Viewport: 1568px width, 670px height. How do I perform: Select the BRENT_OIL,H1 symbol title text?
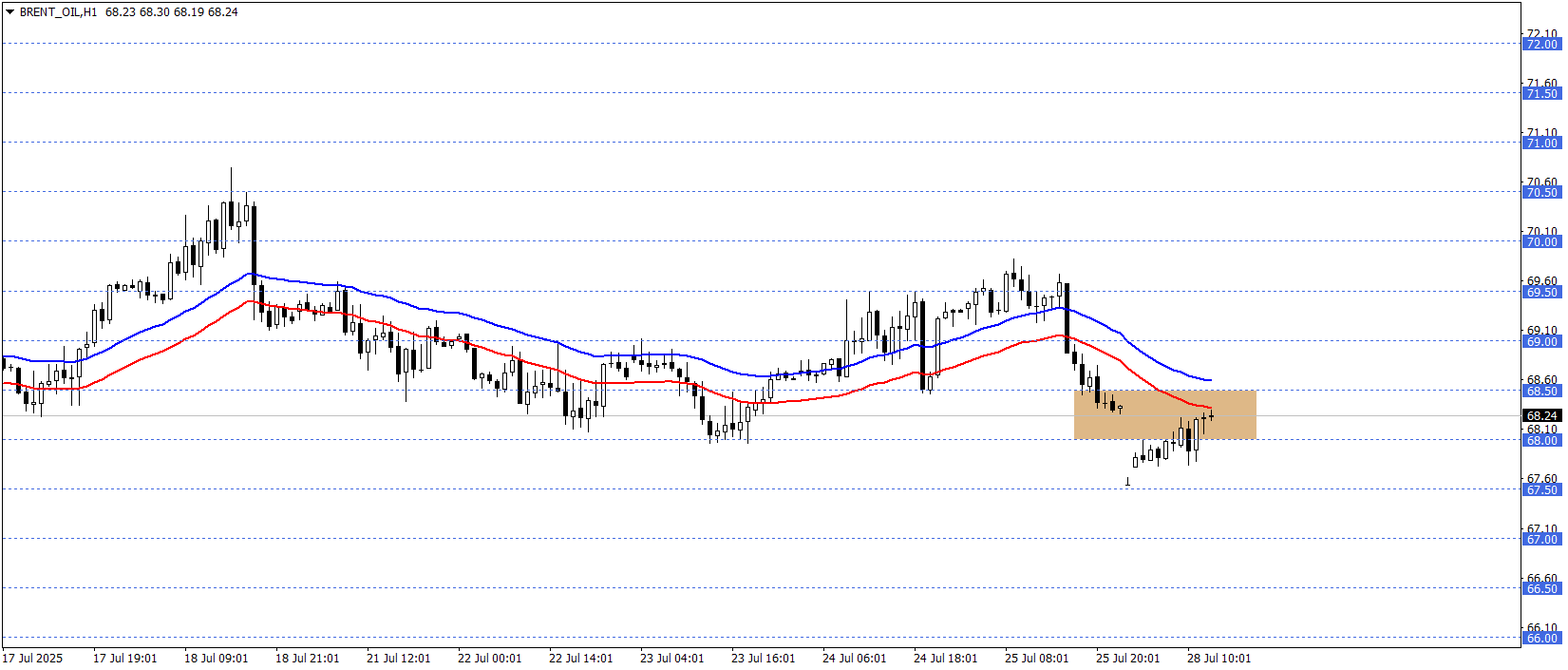tap(58, 12)
